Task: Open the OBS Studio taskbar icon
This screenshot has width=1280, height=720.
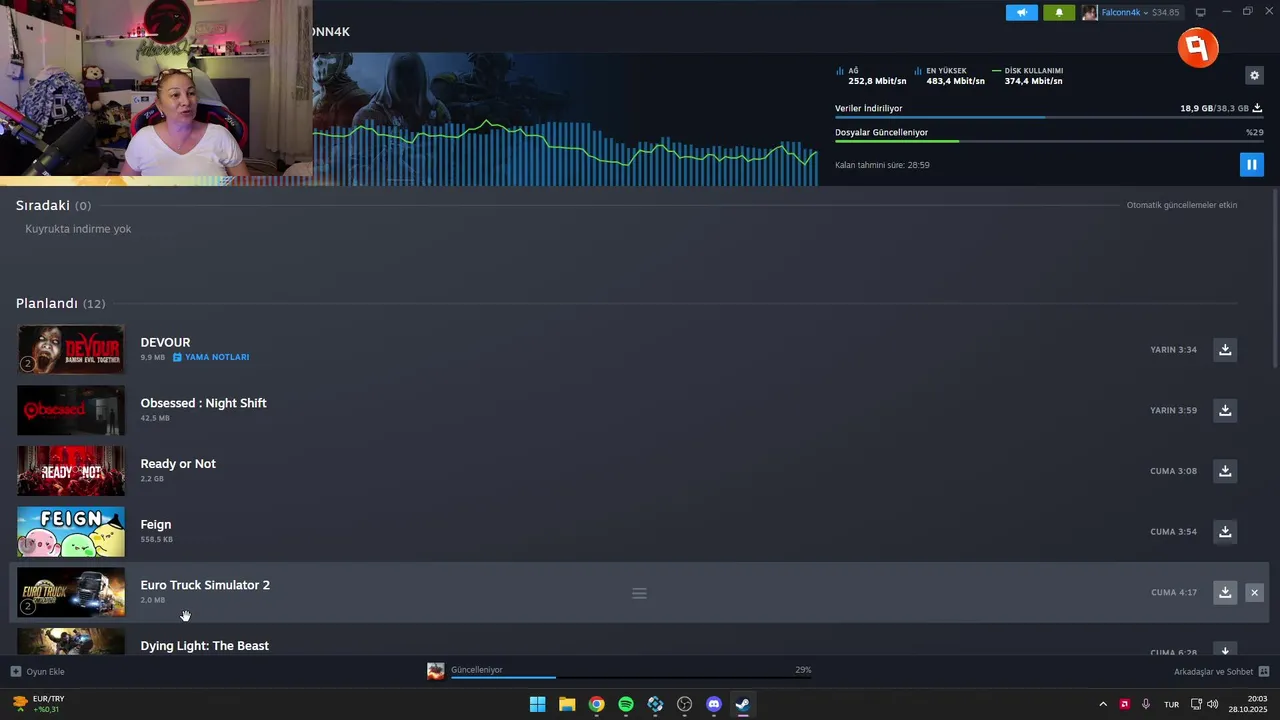Action: [x=684, y=704]
